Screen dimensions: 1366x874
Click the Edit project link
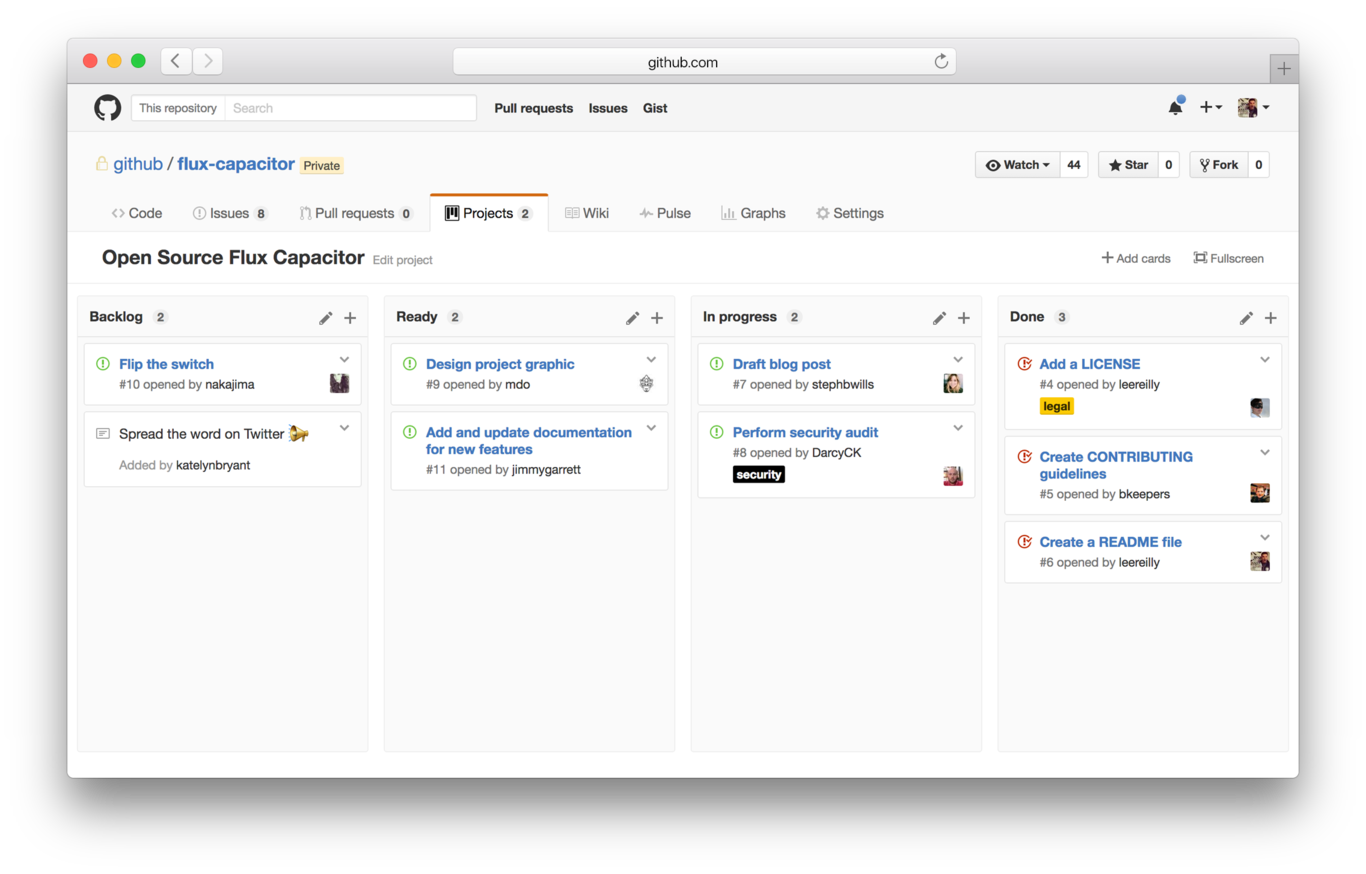click(x=402, y=260)
